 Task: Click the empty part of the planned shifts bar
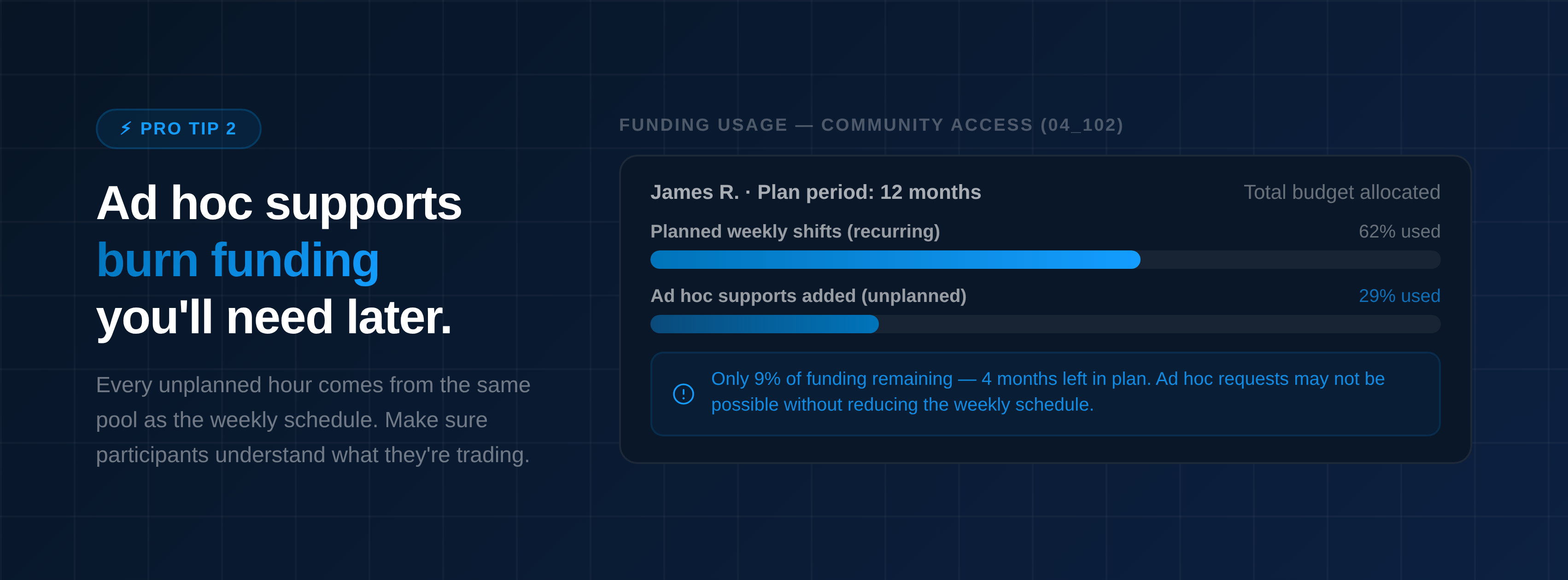click(1290, 260)
